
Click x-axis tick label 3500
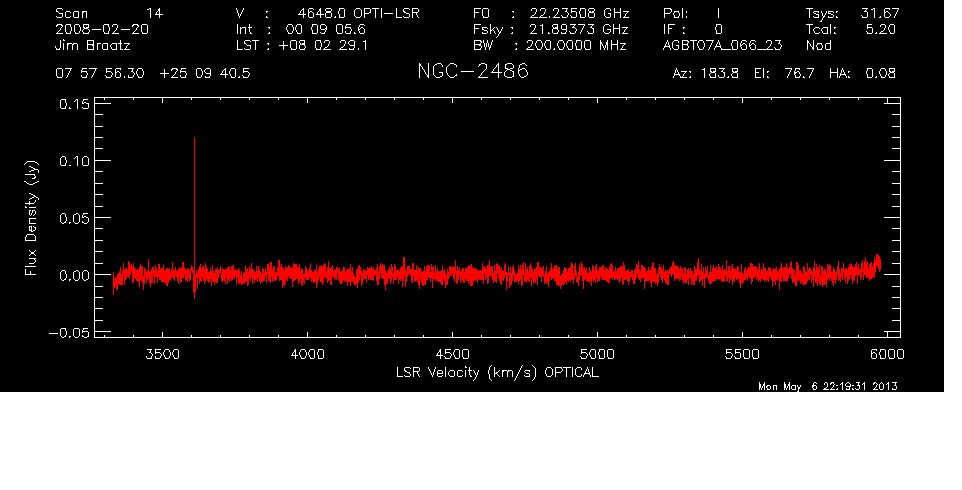pyautogui.click(x=163, y=354)
